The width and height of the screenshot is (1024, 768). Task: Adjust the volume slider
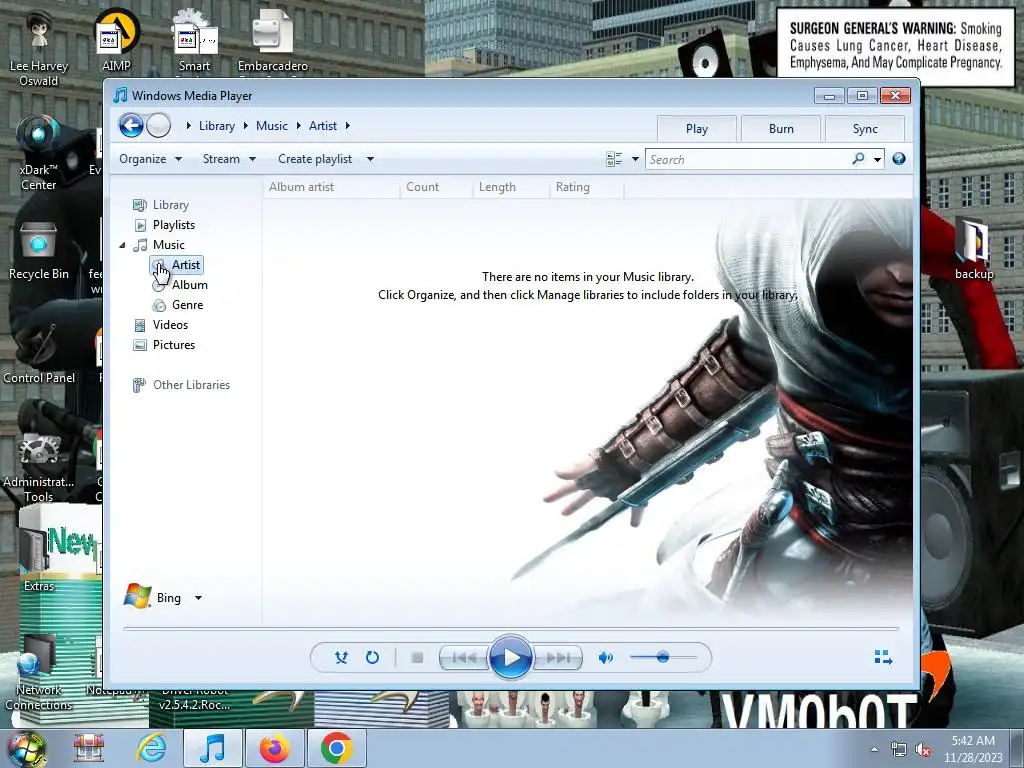coord(662,657)
